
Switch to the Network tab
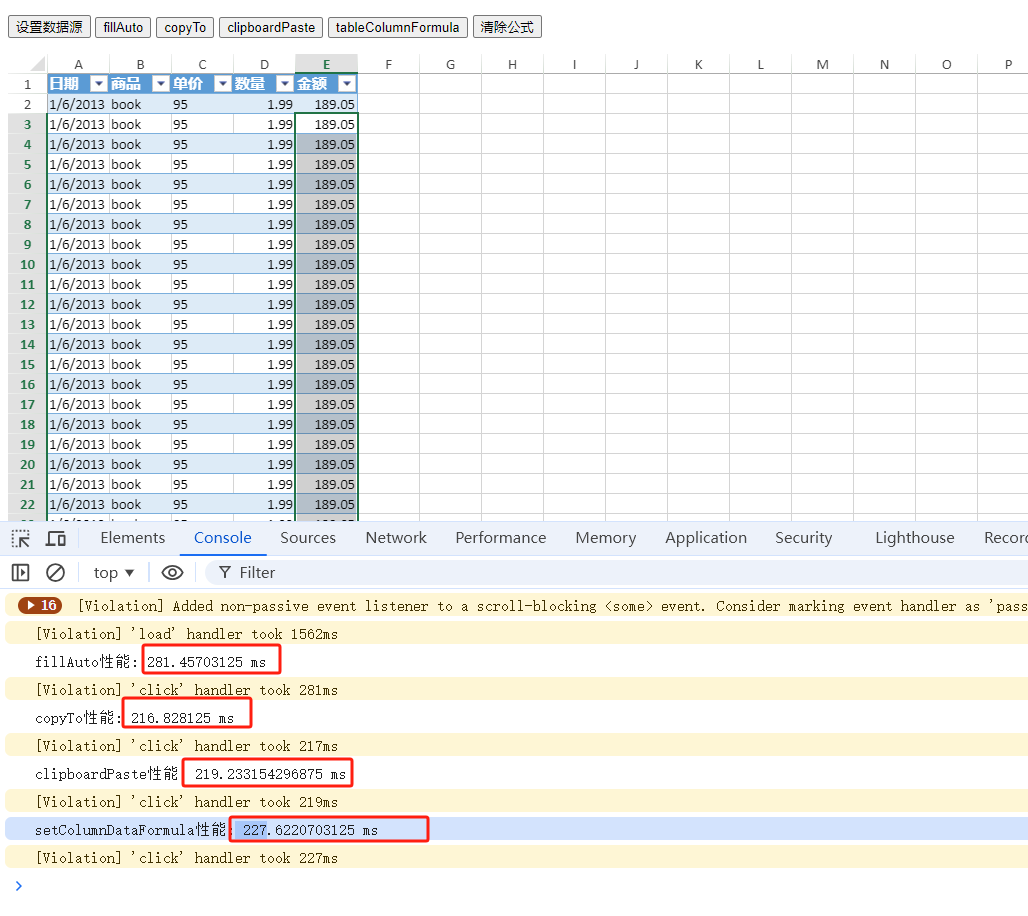pyautogui.click(x=396, y=538)
